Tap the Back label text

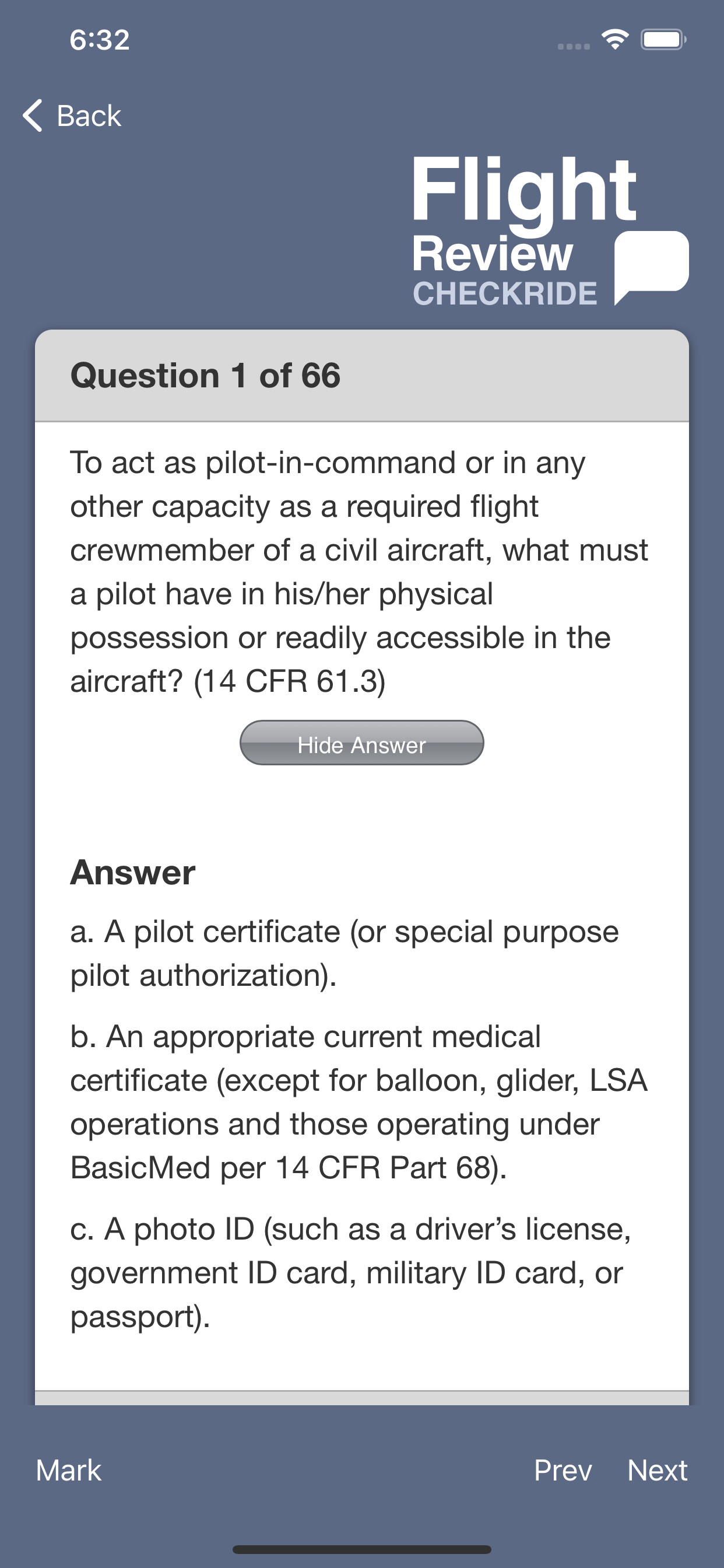[89, 116]
